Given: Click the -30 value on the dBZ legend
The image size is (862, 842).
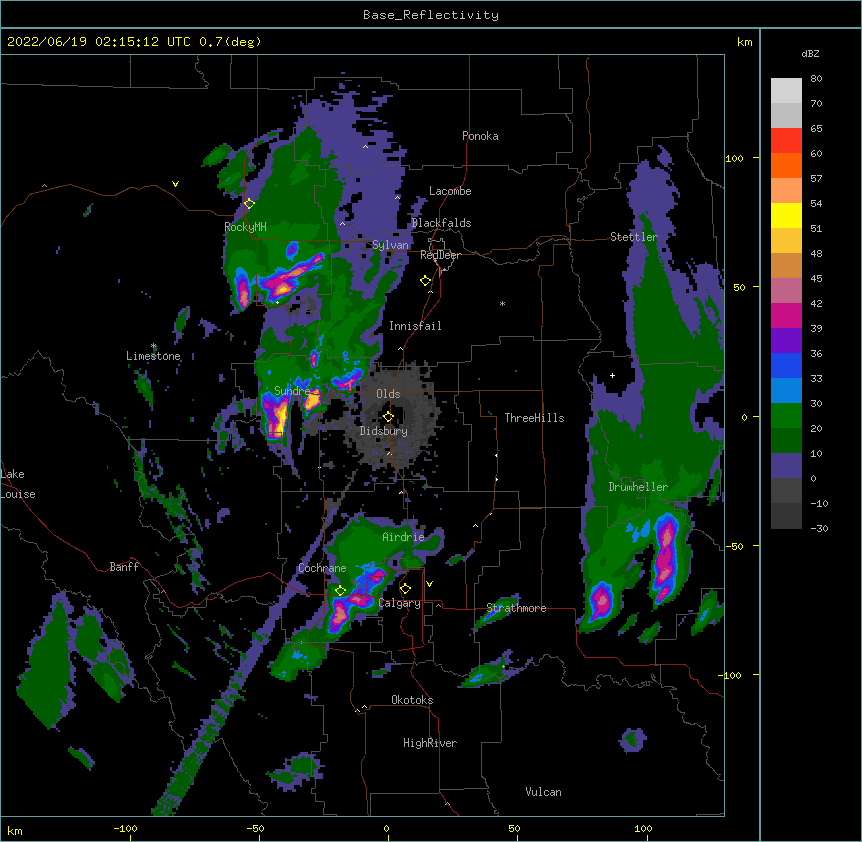Looking at the screenshot, I should click(819, 528).
